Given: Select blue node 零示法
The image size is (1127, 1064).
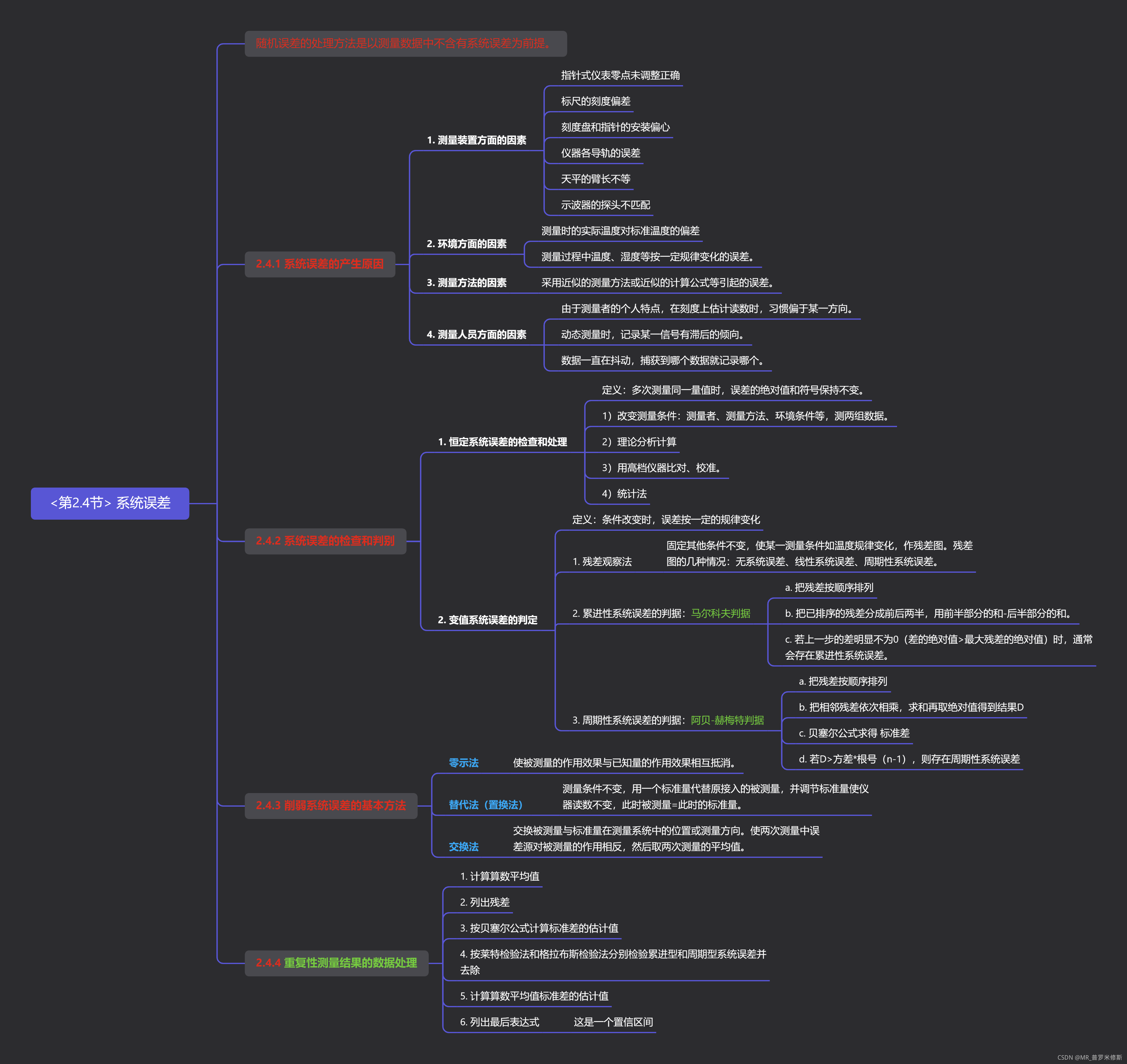Looking at the screenshot, I should [463, 763].
